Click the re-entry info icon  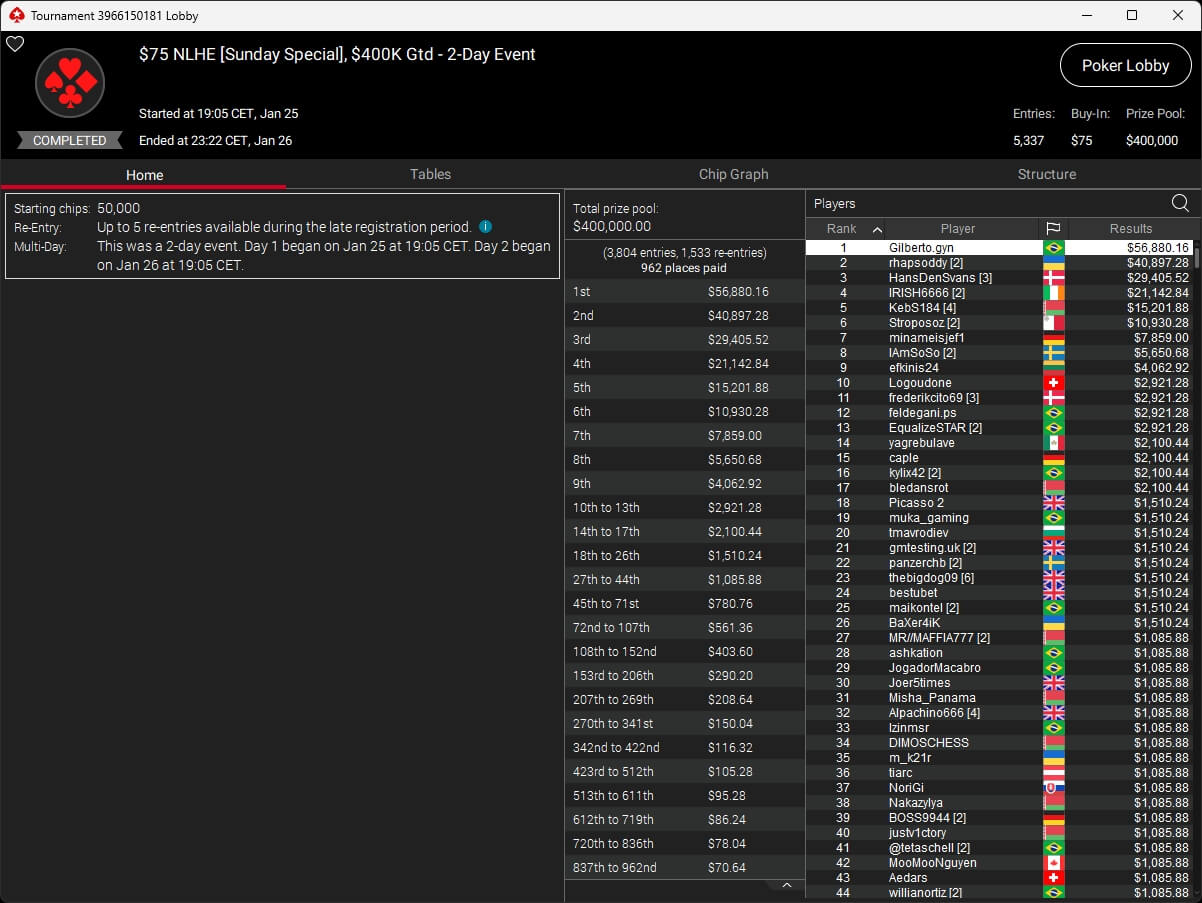tap(485, 227)
